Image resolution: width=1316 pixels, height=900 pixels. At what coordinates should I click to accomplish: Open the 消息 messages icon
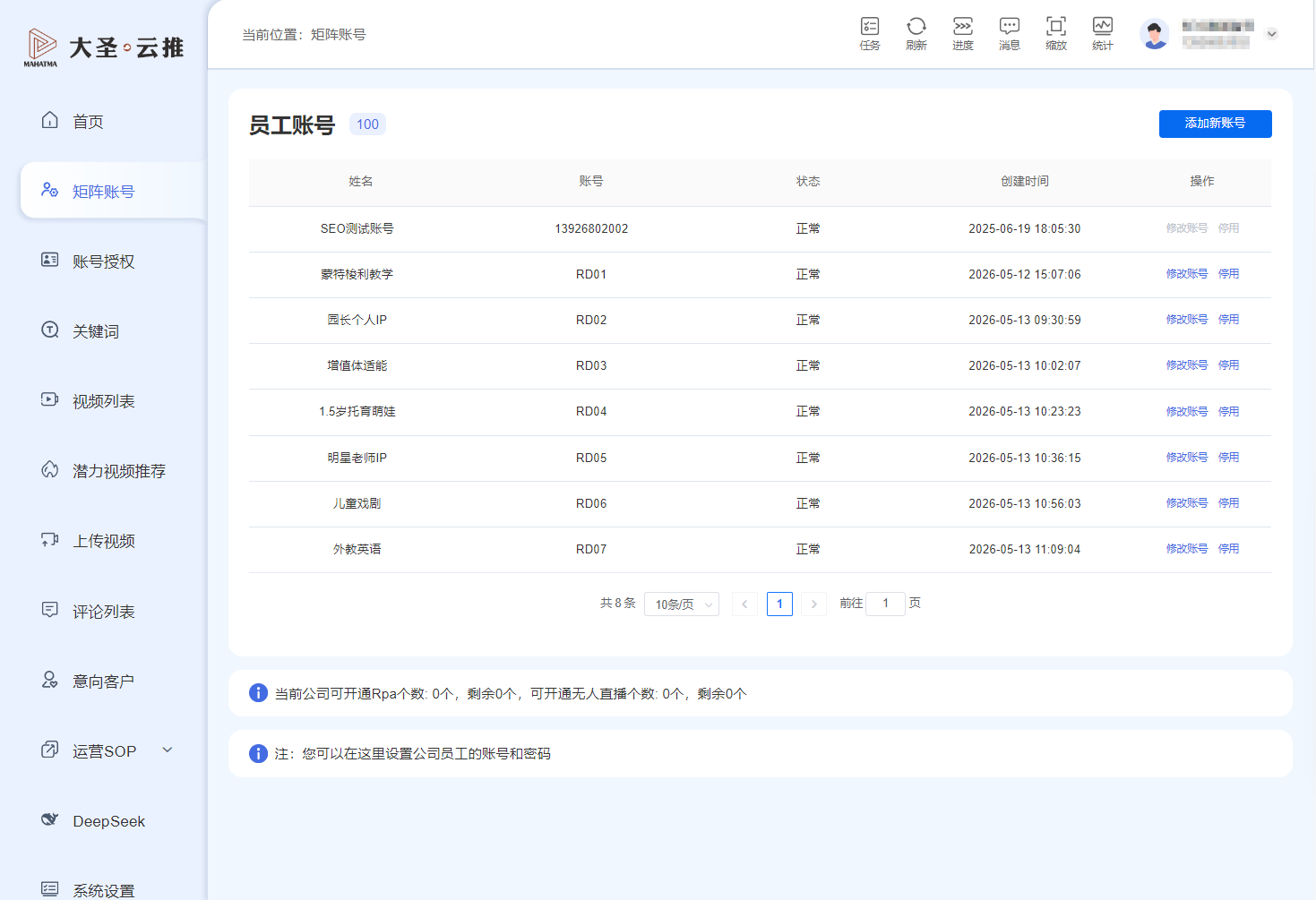[1010, 33]
